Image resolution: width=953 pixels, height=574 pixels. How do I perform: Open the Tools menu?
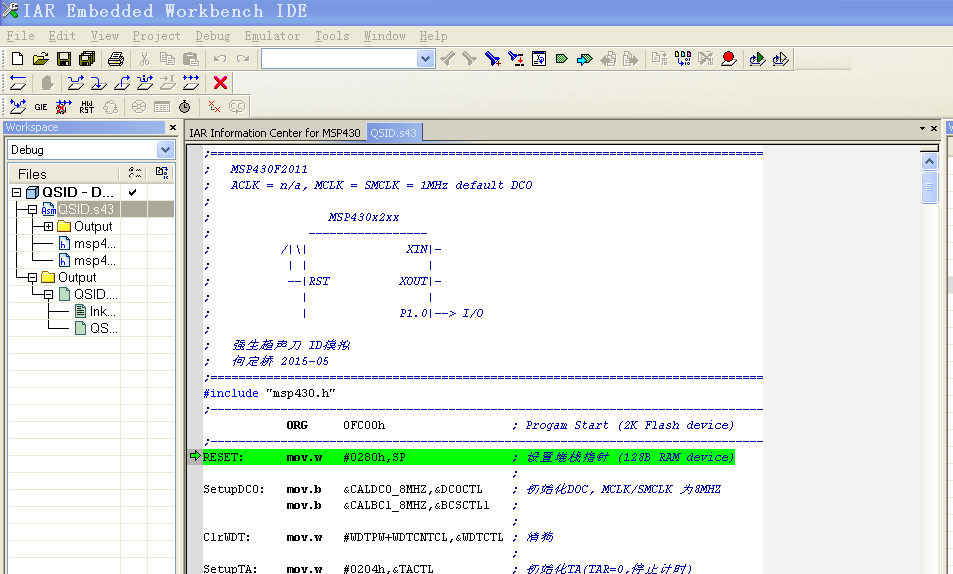point(332,36)
